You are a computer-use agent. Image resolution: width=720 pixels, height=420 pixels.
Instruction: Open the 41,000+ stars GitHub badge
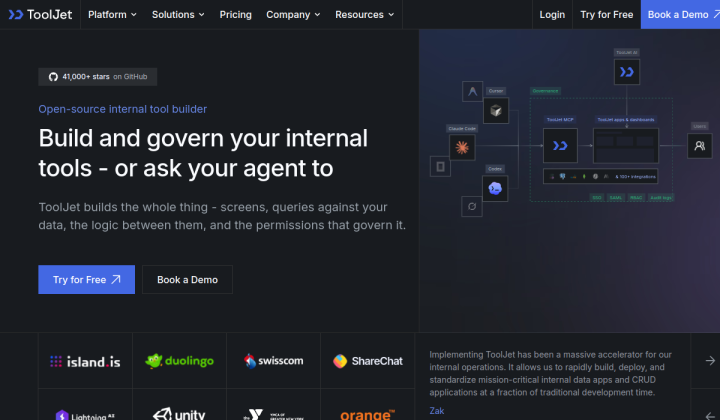[97, 77]
